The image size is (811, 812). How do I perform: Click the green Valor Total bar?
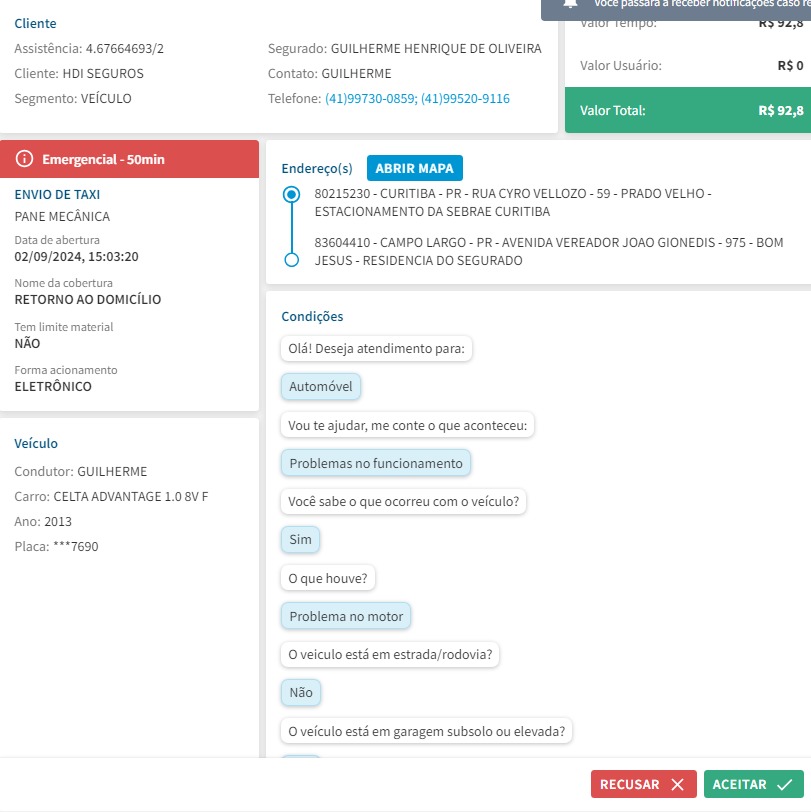pyautogui.click(x=687, y=111)
